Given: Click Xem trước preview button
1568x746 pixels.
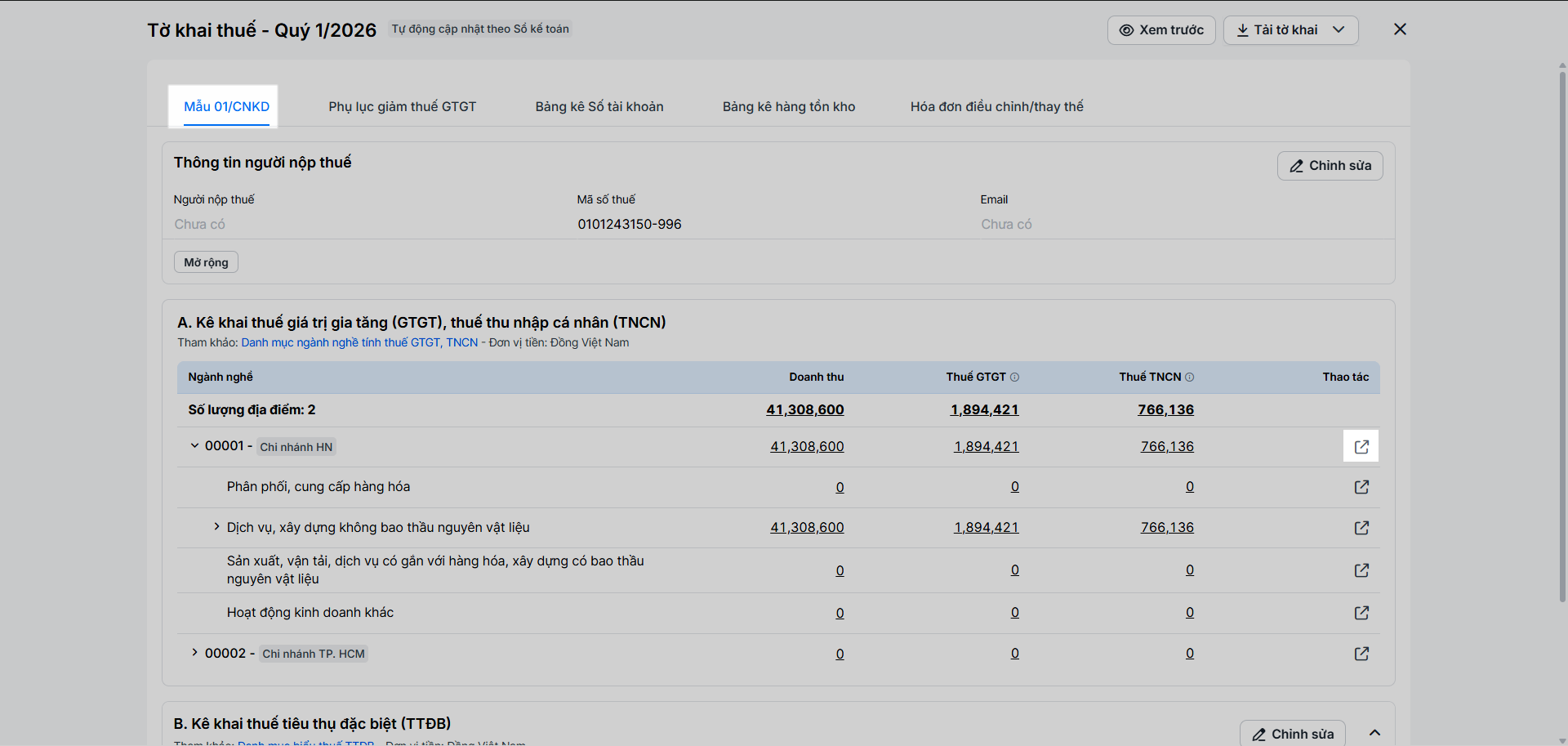Looking at the screenshot, I should (x=1160, y=30).
